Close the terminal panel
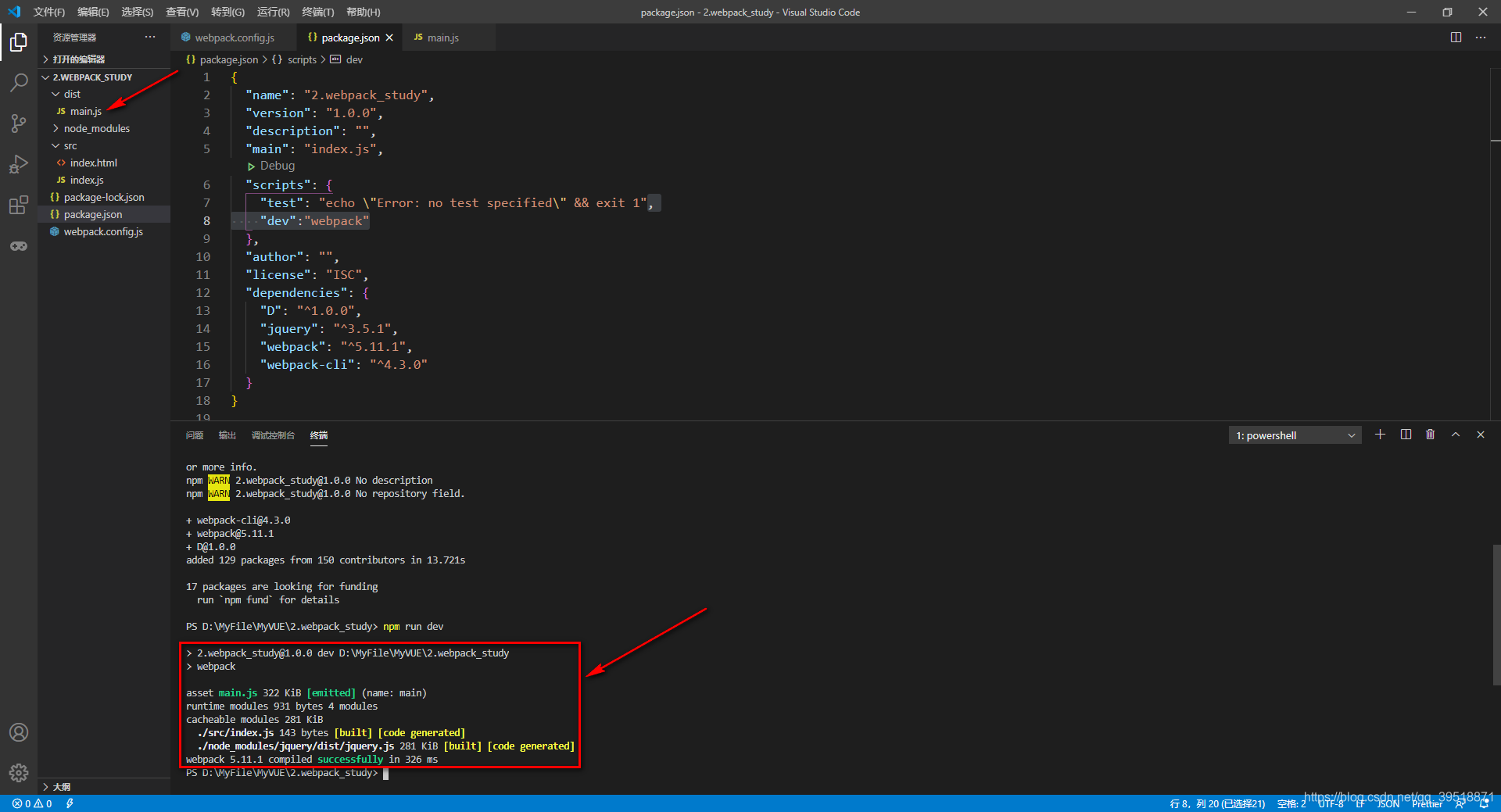Viewport: 1501px width, 812px height. [x=1481, y=435]
